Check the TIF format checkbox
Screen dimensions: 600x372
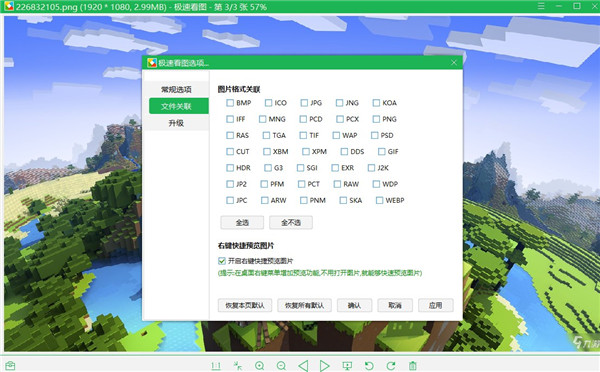point(303,135)
